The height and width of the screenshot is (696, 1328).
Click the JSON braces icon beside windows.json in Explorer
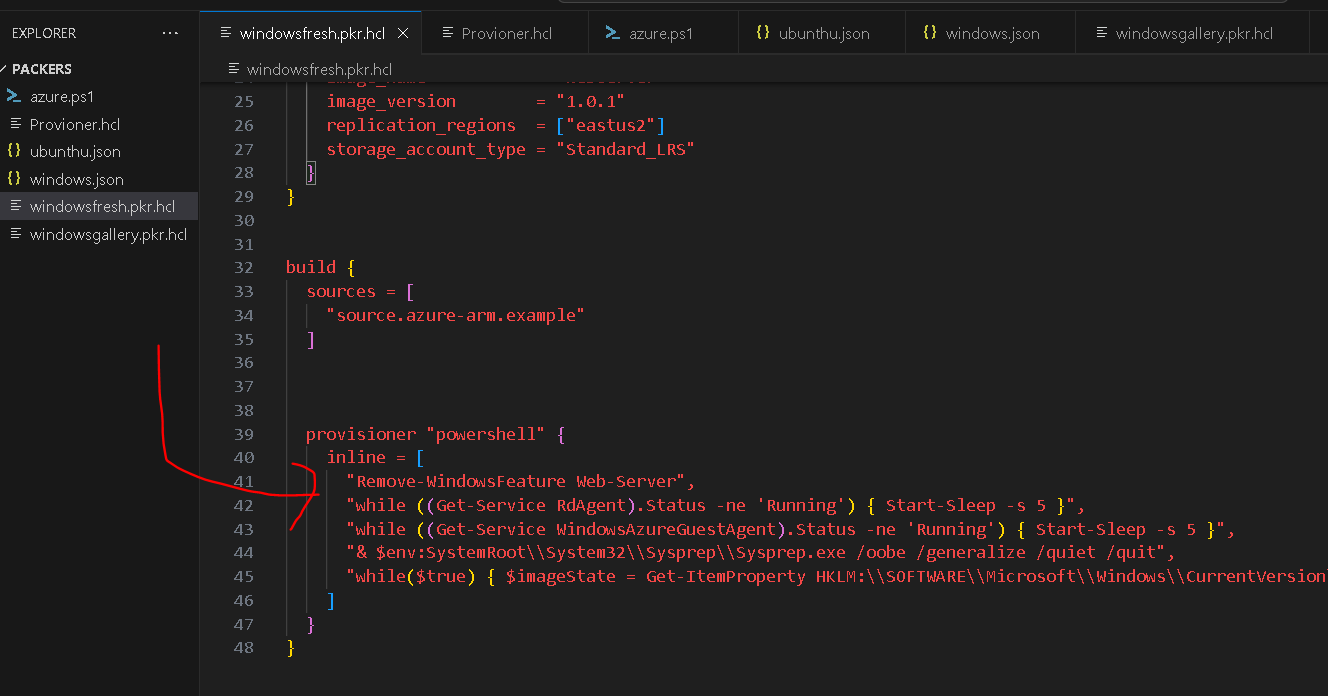pos(14,180)
